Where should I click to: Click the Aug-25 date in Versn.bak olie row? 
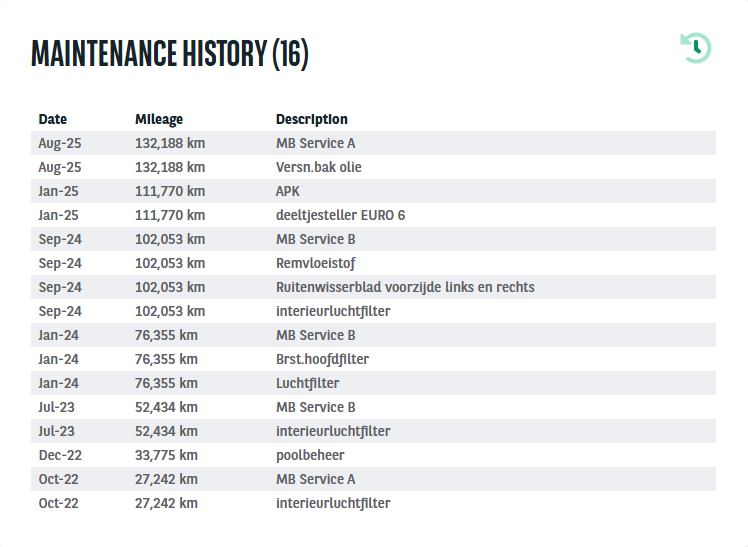pyautogui.click(x=60, y=167)
